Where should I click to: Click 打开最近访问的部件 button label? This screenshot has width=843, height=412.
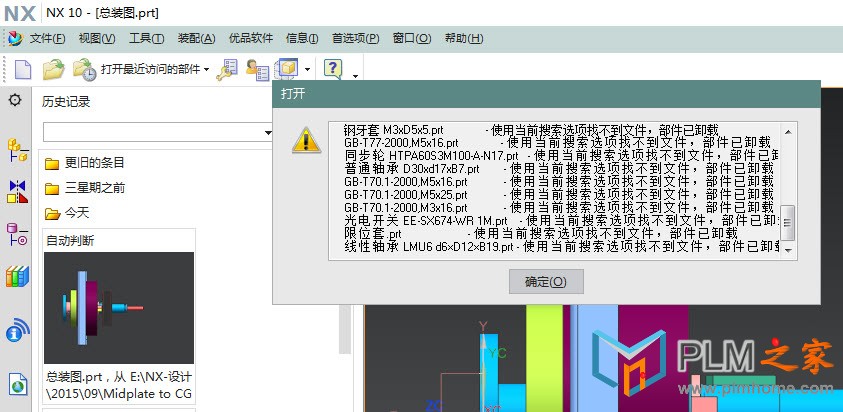point(151,69)
